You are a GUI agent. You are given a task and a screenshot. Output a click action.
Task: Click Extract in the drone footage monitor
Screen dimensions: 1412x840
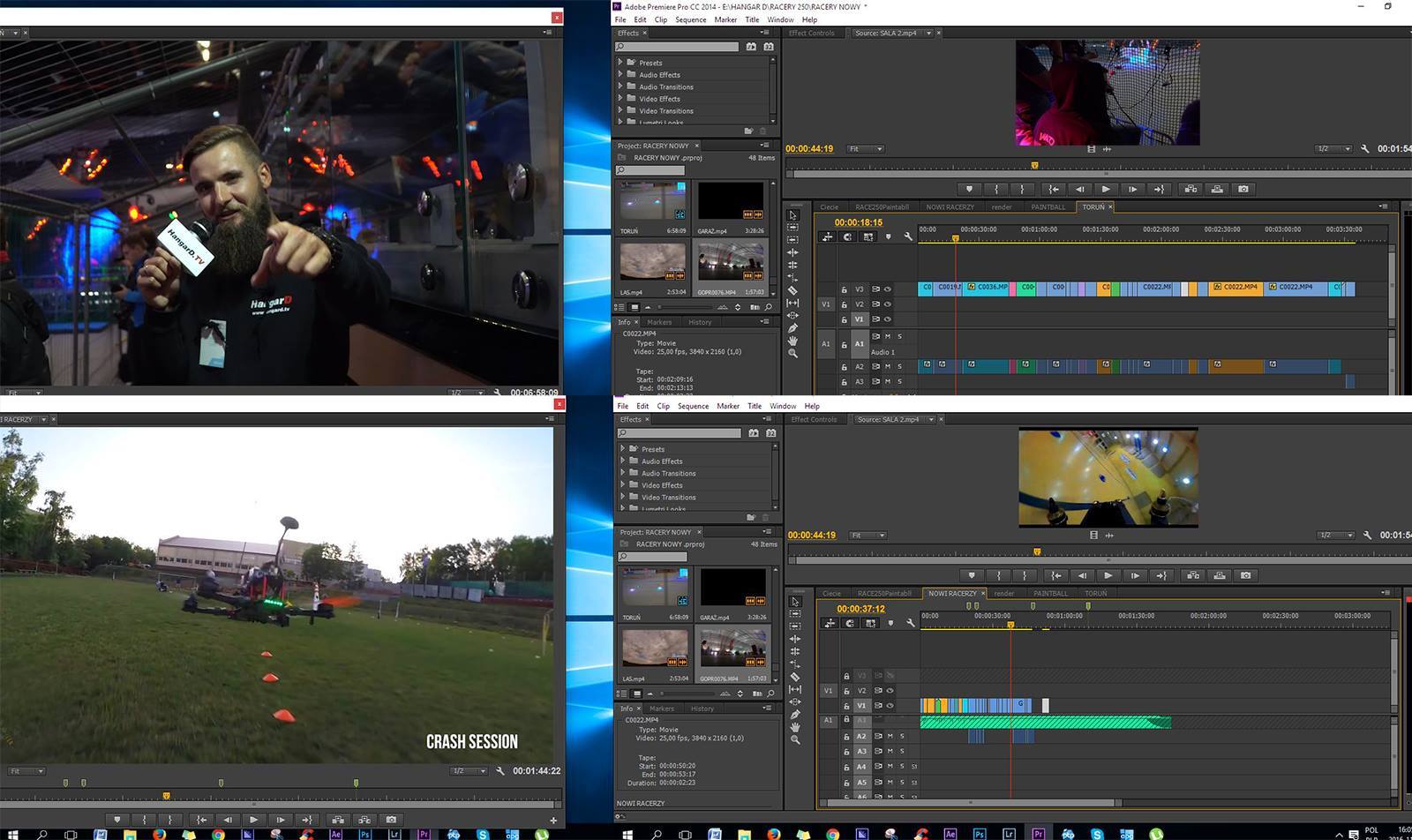pos(364,820)
